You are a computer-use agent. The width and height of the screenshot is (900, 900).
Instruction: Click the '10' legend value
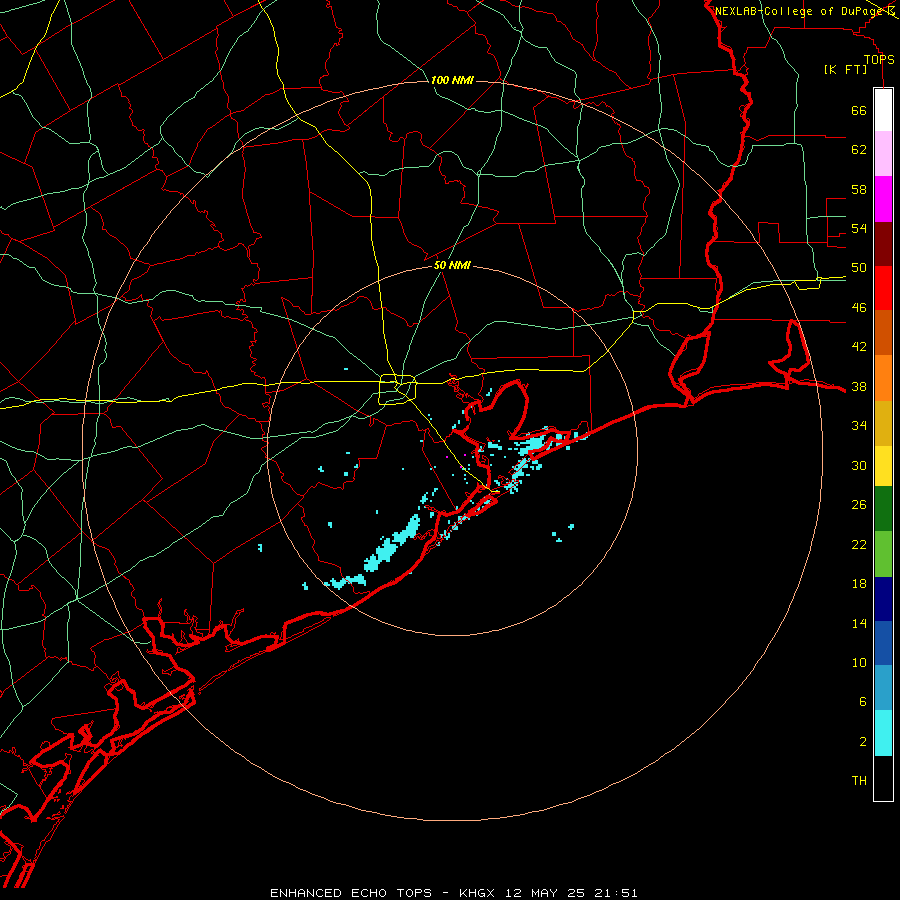(x=859, y=663)
